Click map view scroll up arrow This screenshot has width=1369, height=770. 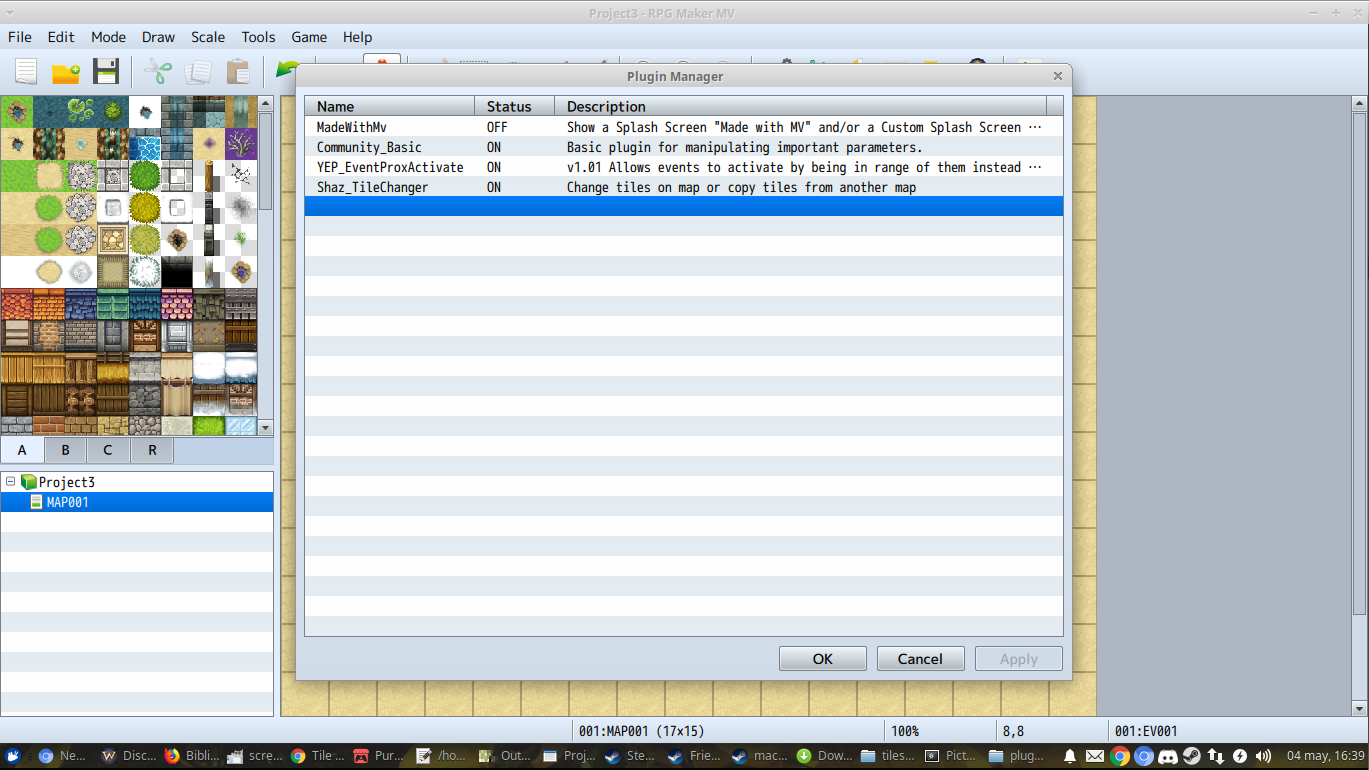(x=1358, y=103)
